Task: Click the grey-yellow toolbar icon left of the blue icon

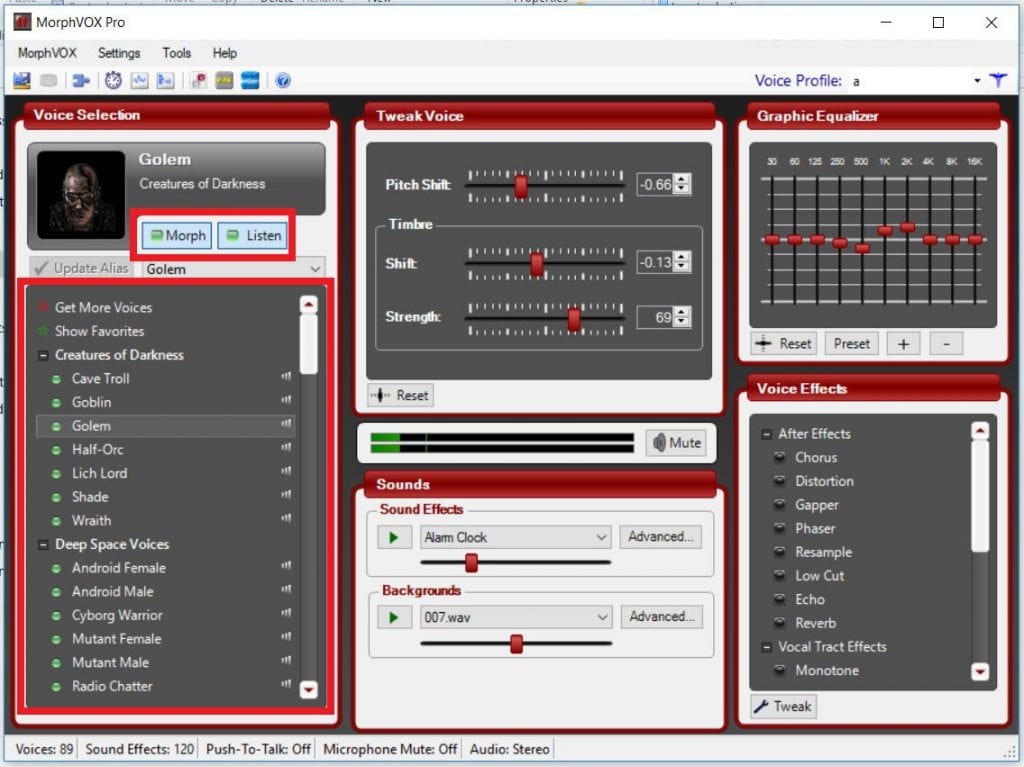Action: (x=224, y=80)
